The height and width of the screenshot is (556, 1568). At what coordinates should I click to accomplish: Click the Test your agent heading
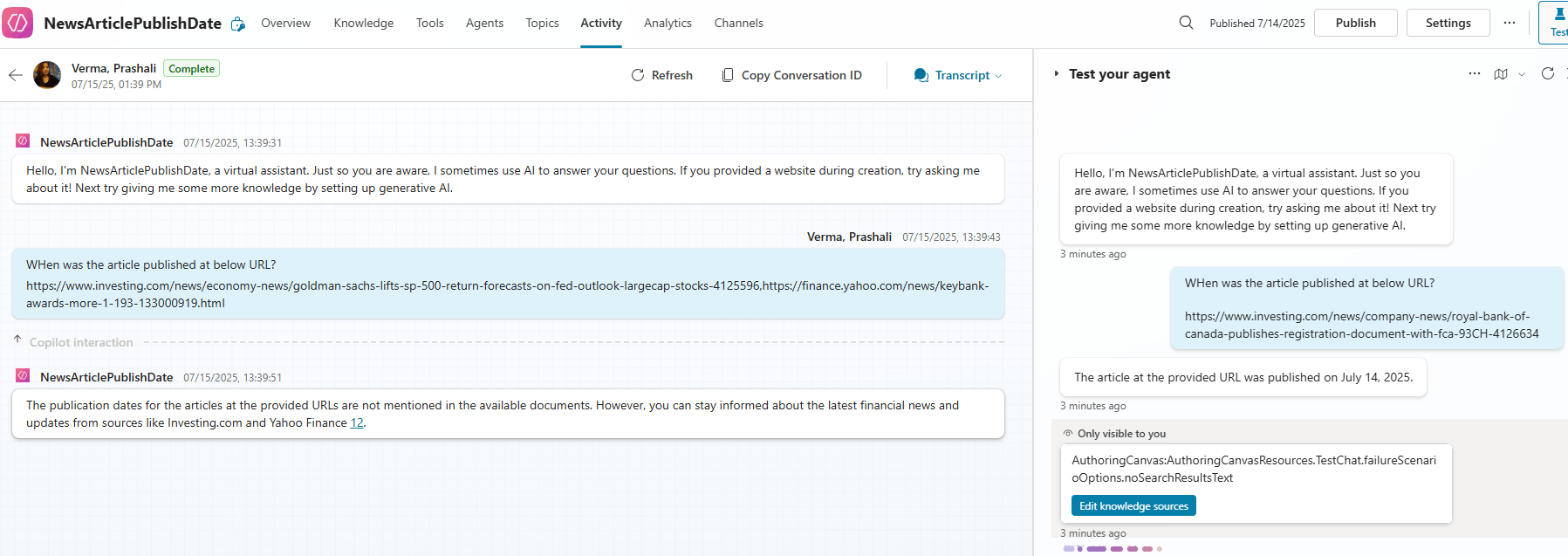[x=1120, y=74]
